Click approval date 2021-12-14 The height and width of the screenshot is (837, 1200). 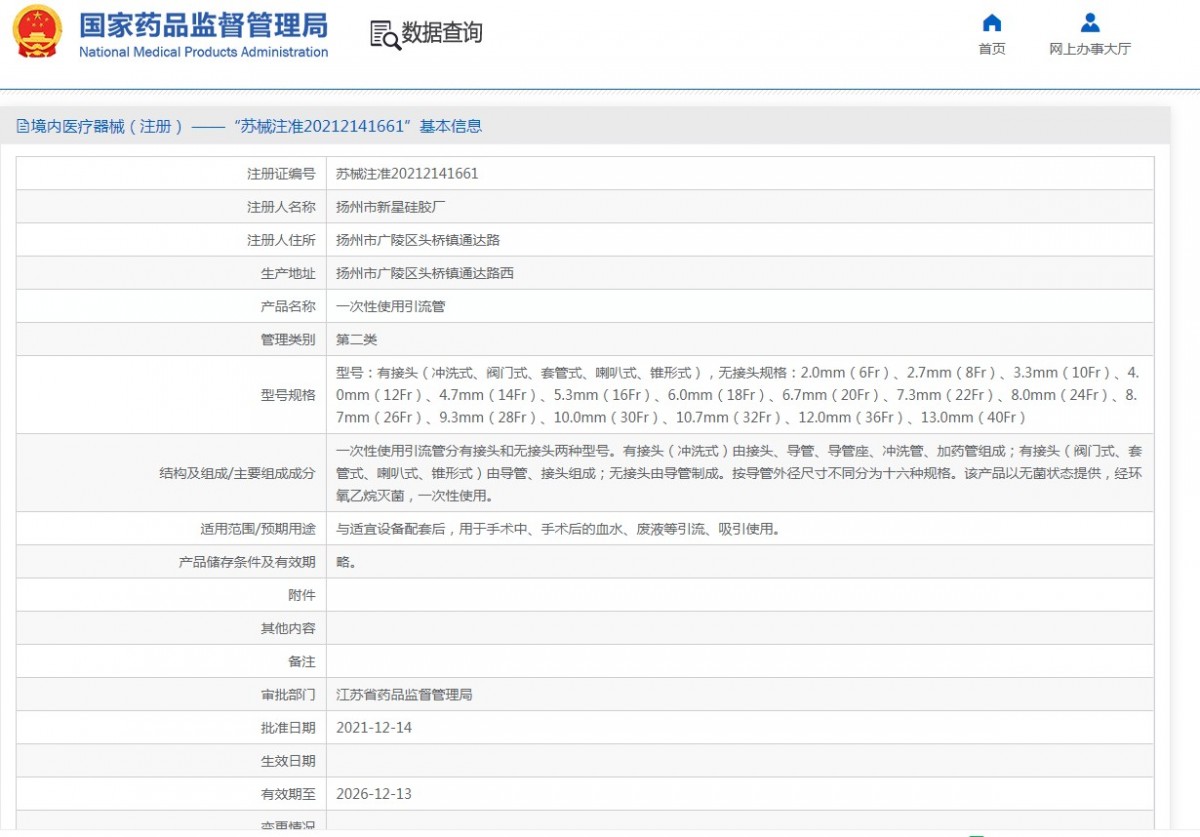click(374, 727)
